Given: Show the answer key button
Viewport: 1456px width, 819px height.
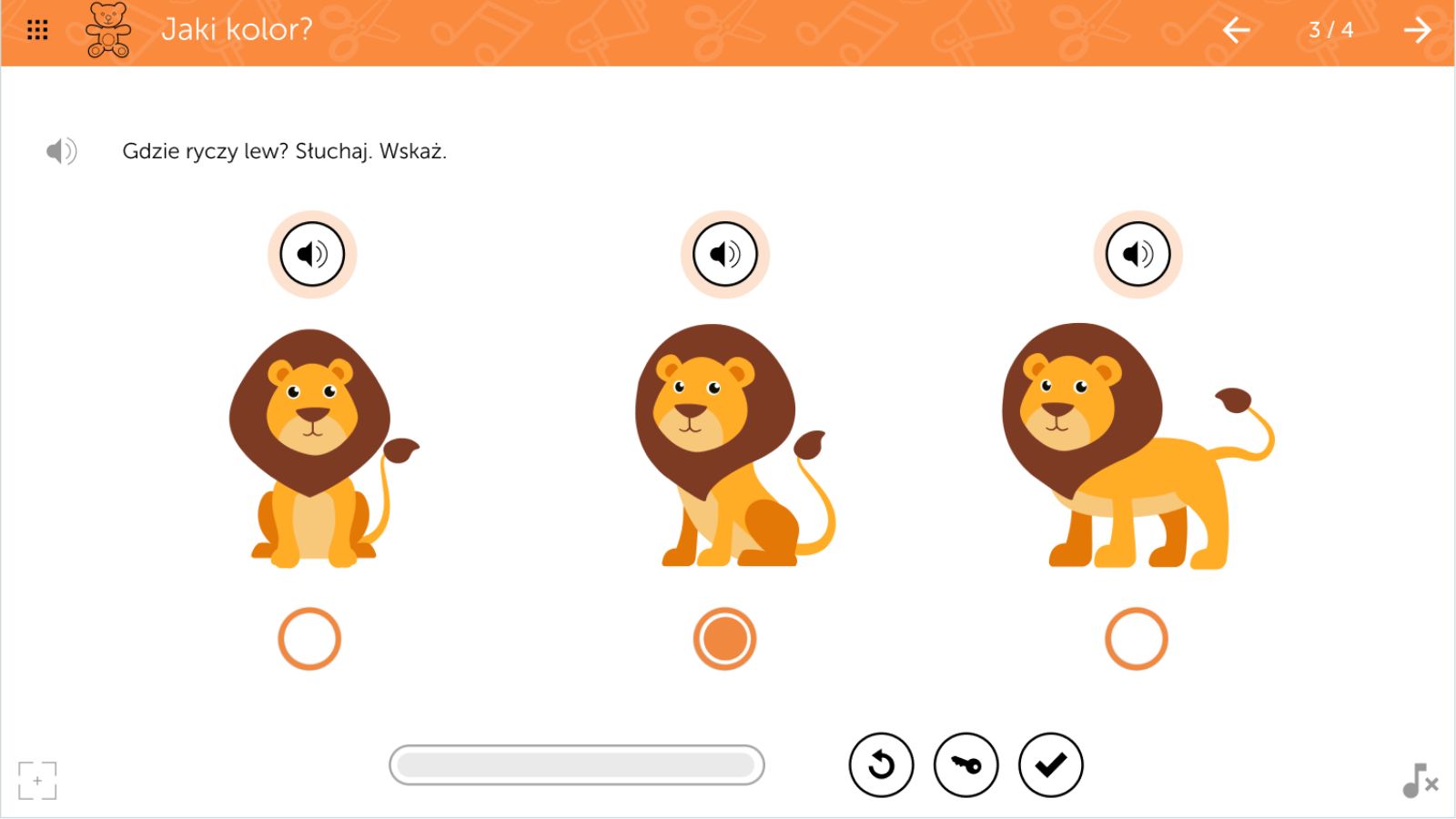Looking at the screenshot, I should click(x=966, y=765).
